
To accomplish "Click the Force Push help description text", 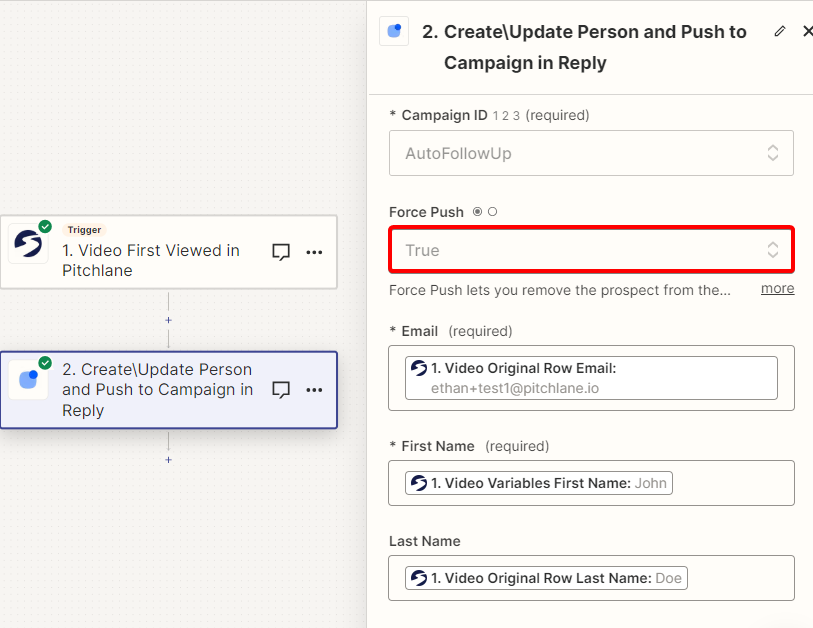I will click(x=559, y=290).
